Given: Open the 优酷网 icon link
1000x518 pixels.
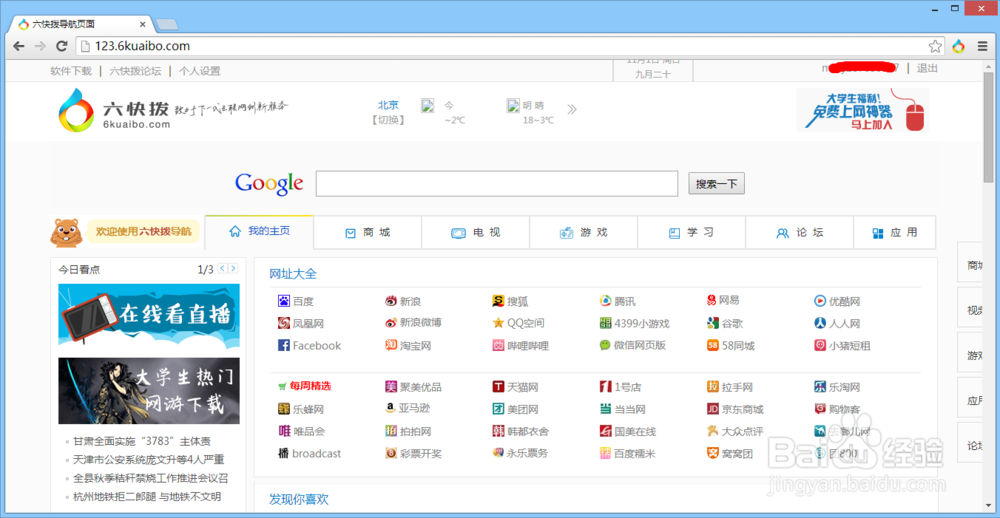Looking at the screenshot, I should 820,301.
